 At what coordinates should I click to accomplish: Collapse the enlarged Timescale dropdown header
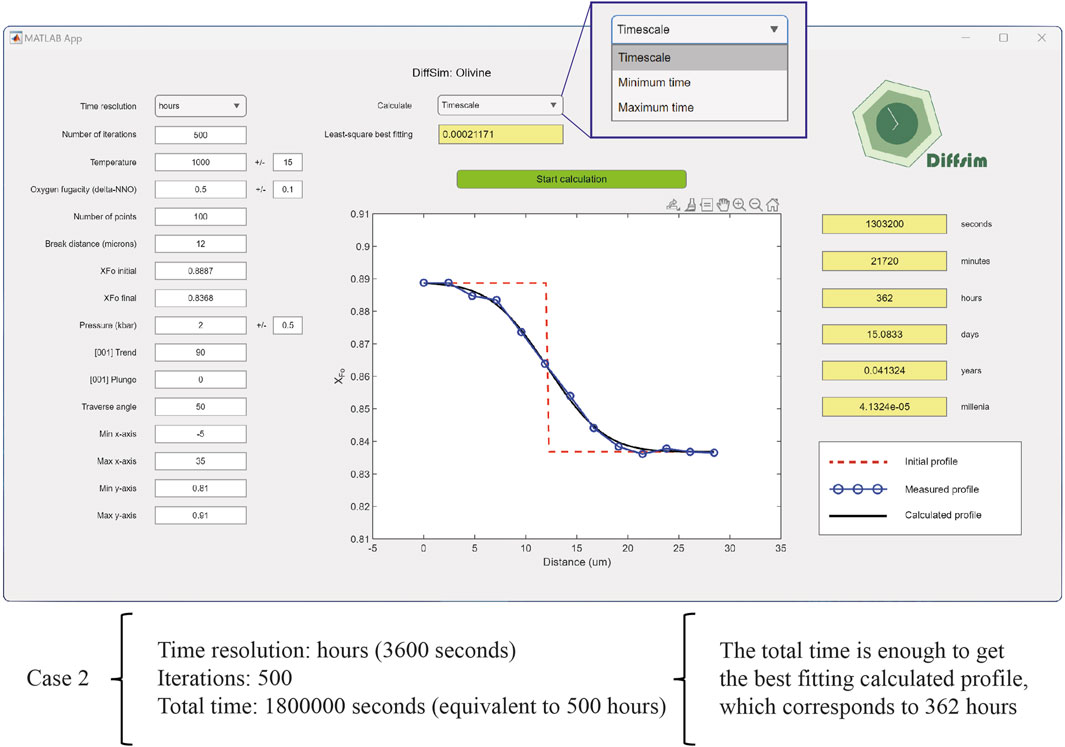tap(700, 30)
